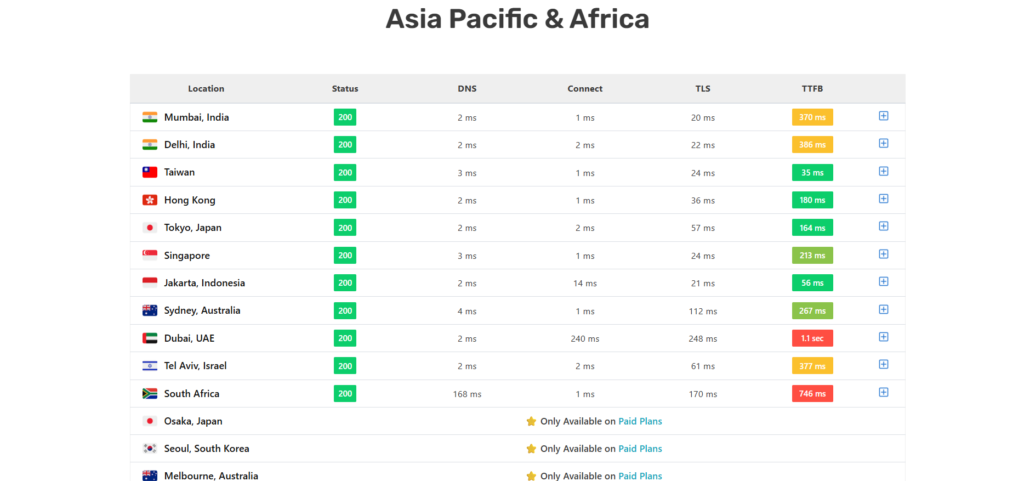The image size is (1024, 481).
Task: Click the 200 status badge for Taiwan
Action: (345, 172)
